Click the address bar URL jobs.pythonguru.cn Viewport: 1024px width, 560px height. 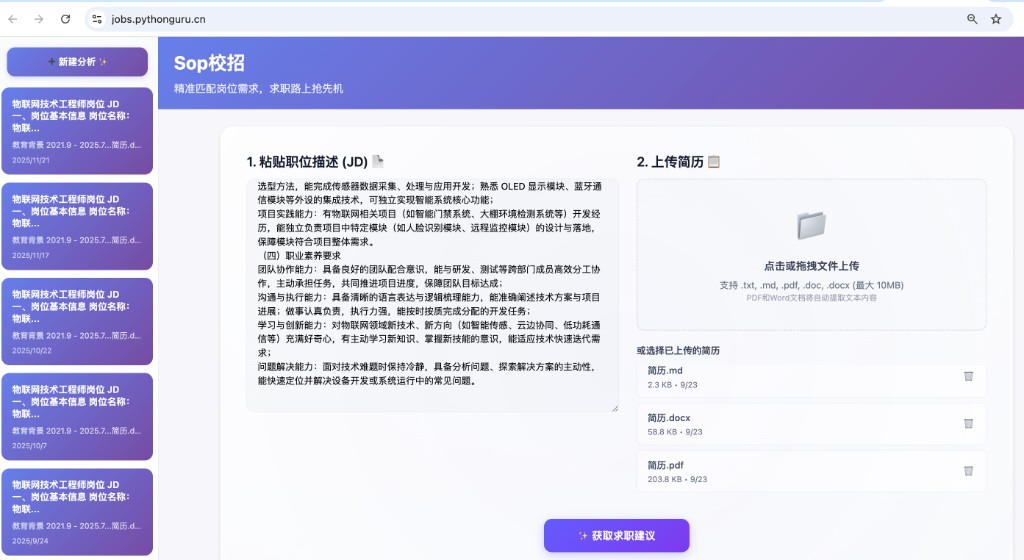158,20
